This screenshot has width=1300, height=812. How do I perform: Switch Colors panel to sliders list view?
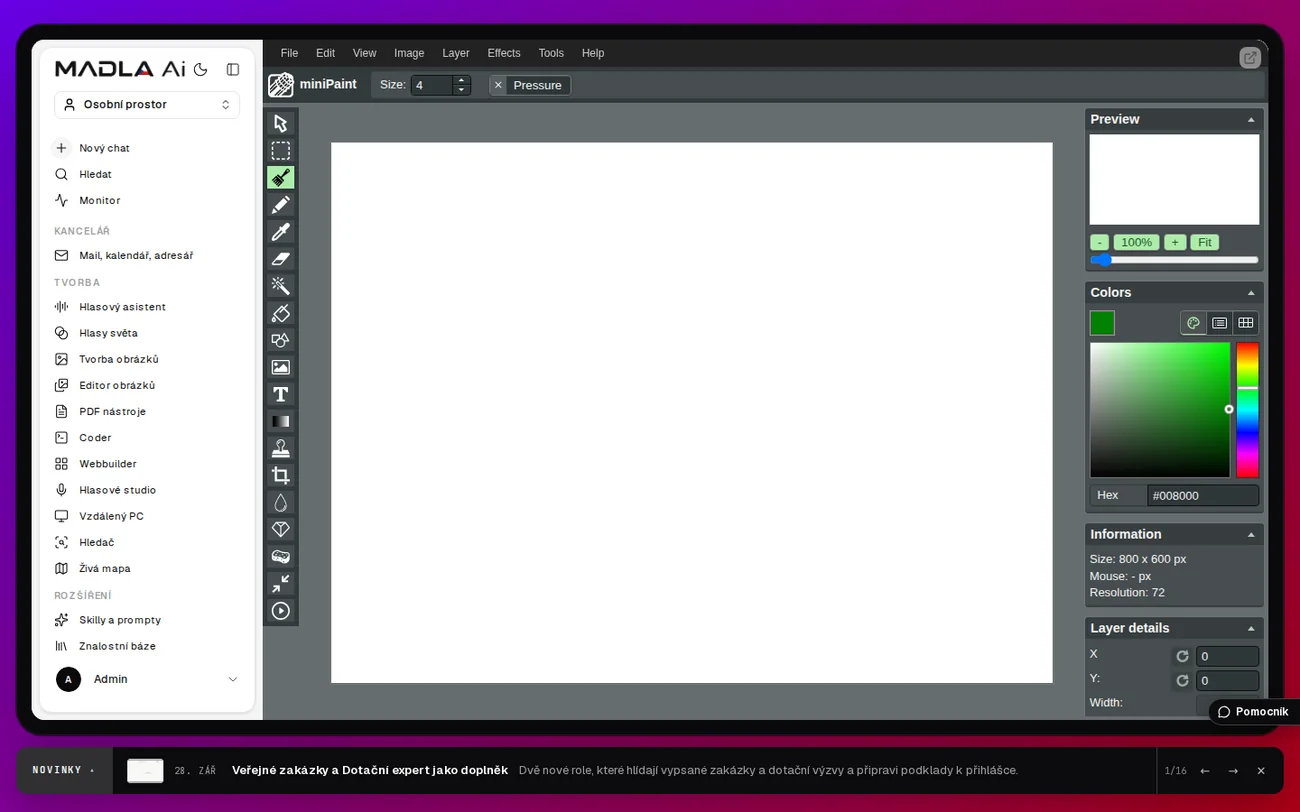coord(1219,323)
